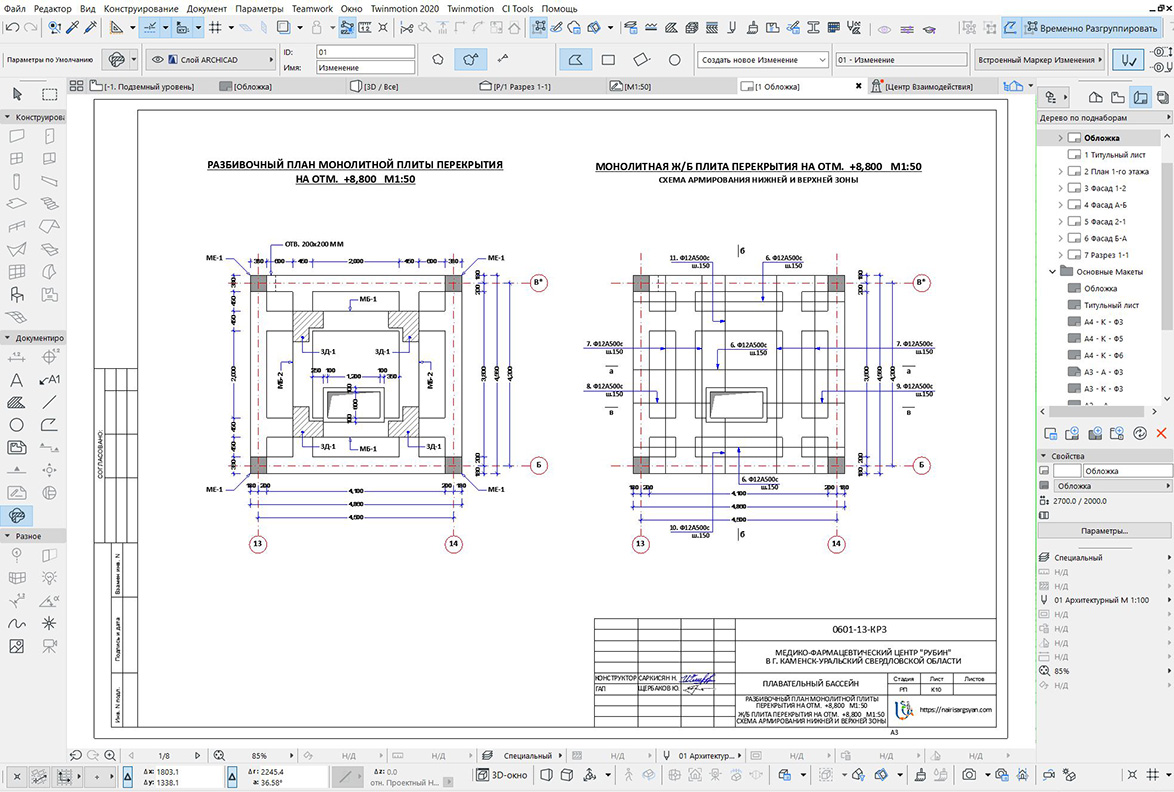1174x792 pixels.
Task: Select the Arrow tool in Toolbox
Action: point(17,94)
